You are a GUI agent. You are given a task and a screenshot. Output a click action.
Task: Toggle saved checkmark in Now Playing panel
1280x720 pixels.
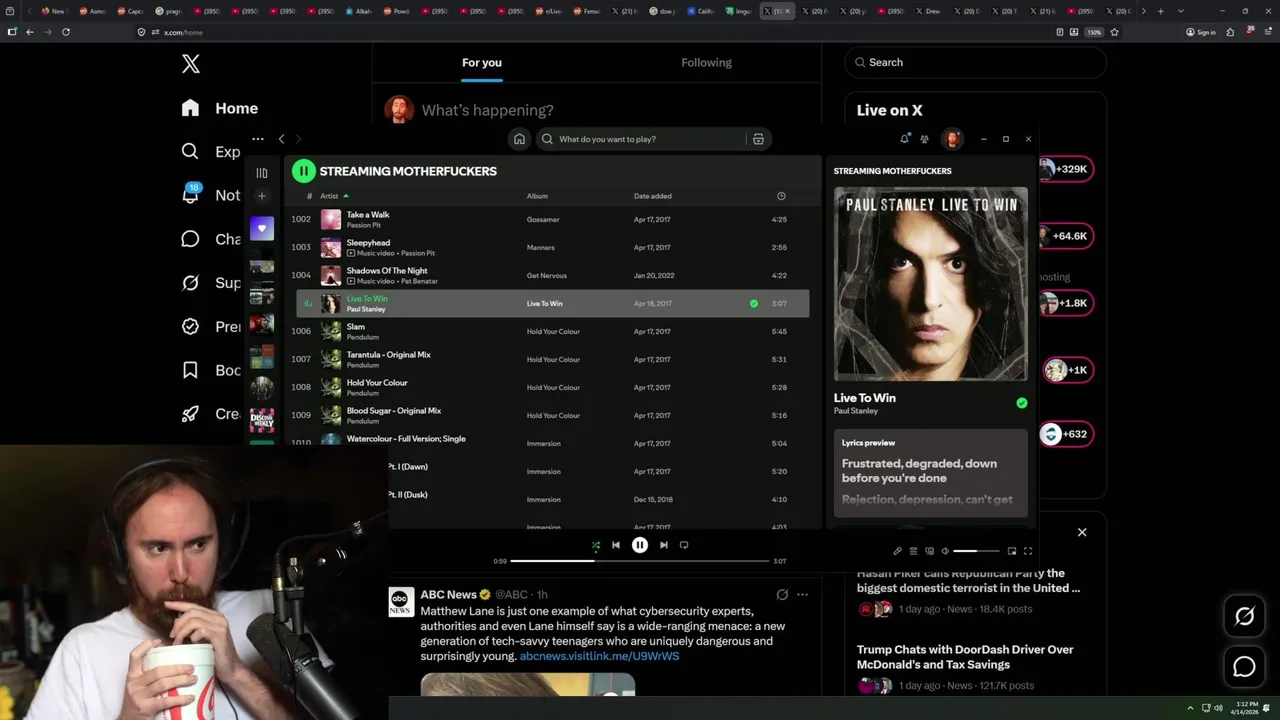(x=1021, y=403)
